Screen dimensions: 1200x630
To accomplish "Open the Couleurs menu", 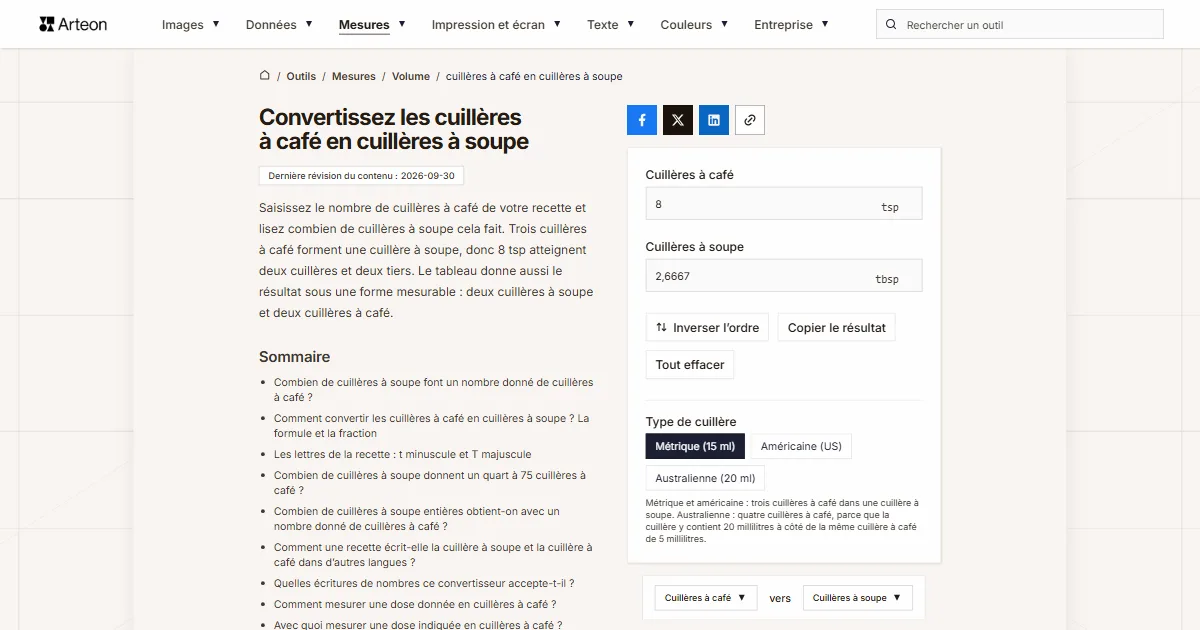I will (x=694, y=25).
